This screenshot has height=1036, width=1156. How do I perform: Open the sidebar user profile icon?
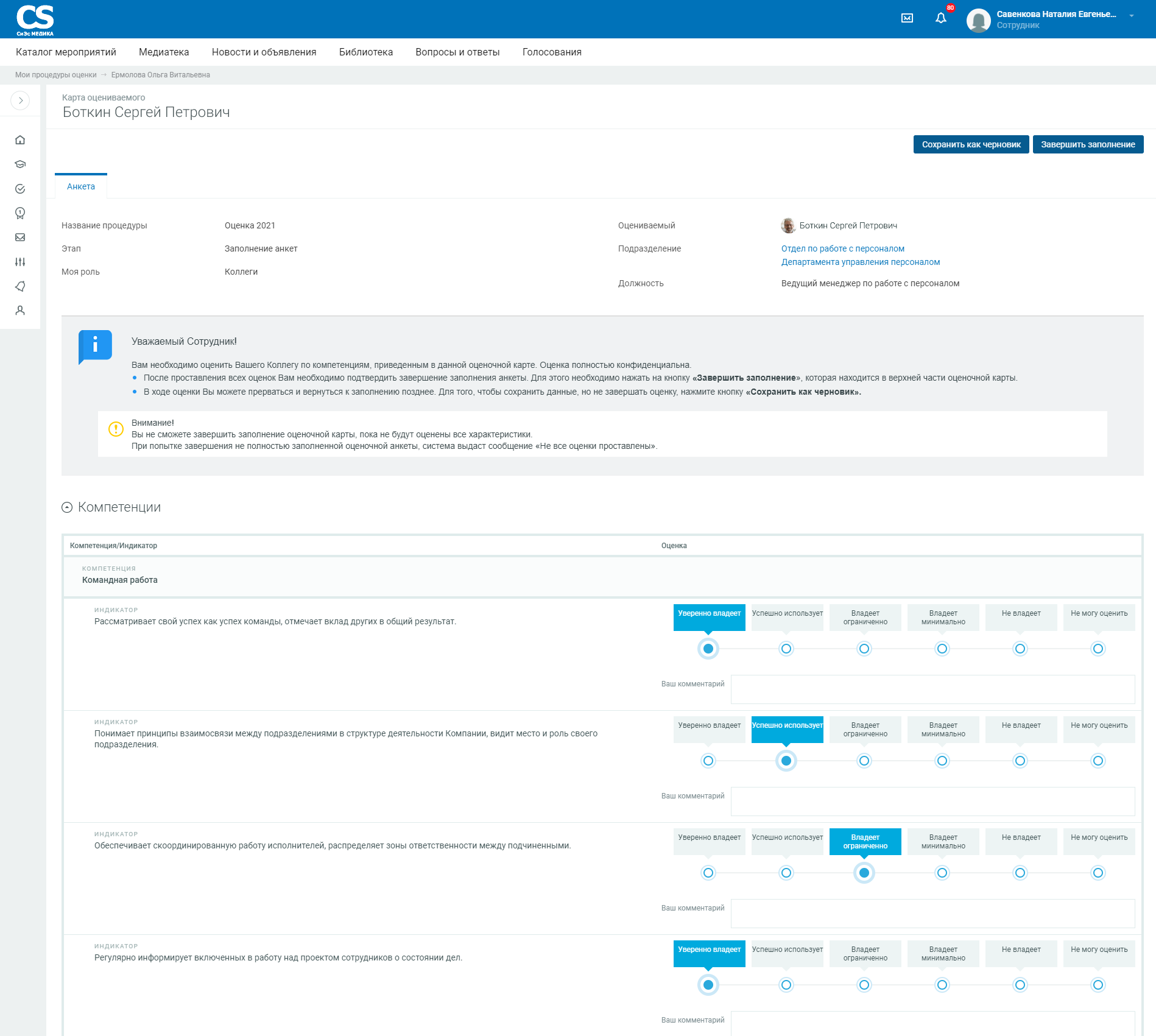(20, 311)
